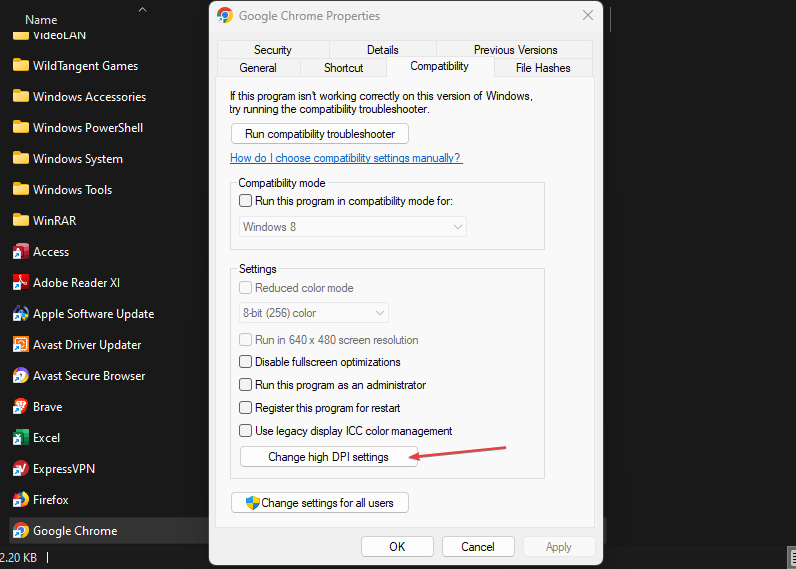The height and width of the screenshot is (569, 796).
Task: Tick Run in 640 x 480 screen resolution
Action: point(245,340)
